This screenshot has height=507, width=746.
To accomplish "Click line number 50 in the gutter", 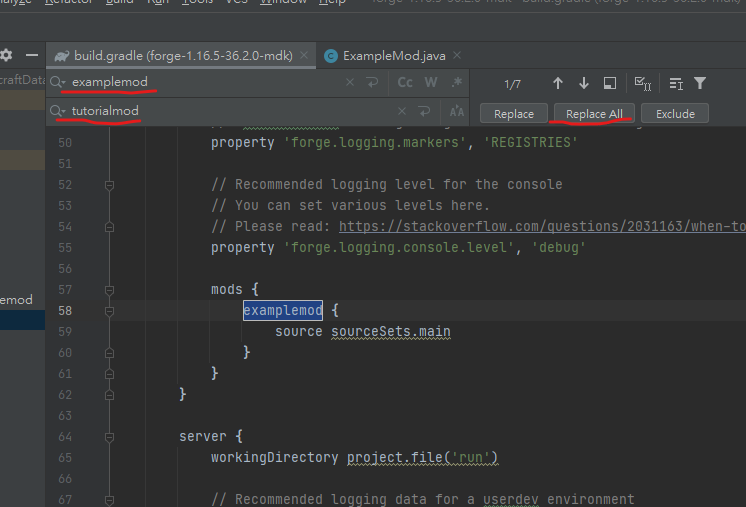I will point(65,143).
